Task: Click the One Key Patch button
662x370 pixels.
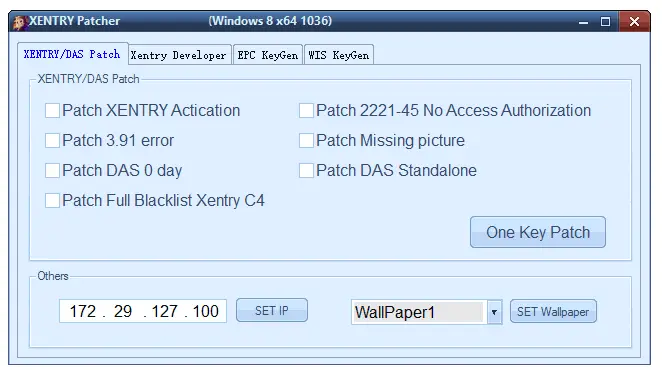Action: [538, 232]
